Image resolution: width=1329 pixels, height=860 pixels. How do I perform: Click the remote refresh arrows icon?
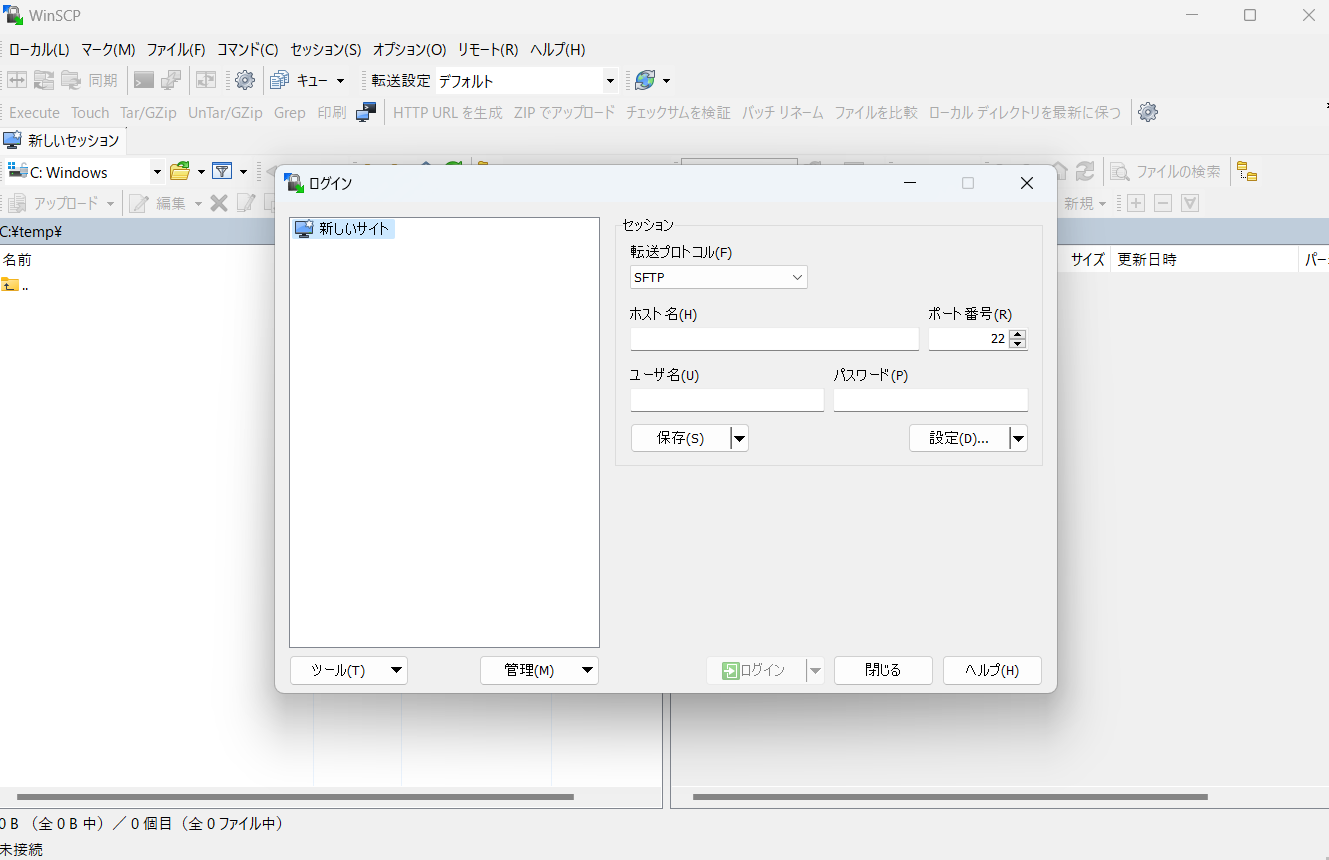(x=1085, y=171)
